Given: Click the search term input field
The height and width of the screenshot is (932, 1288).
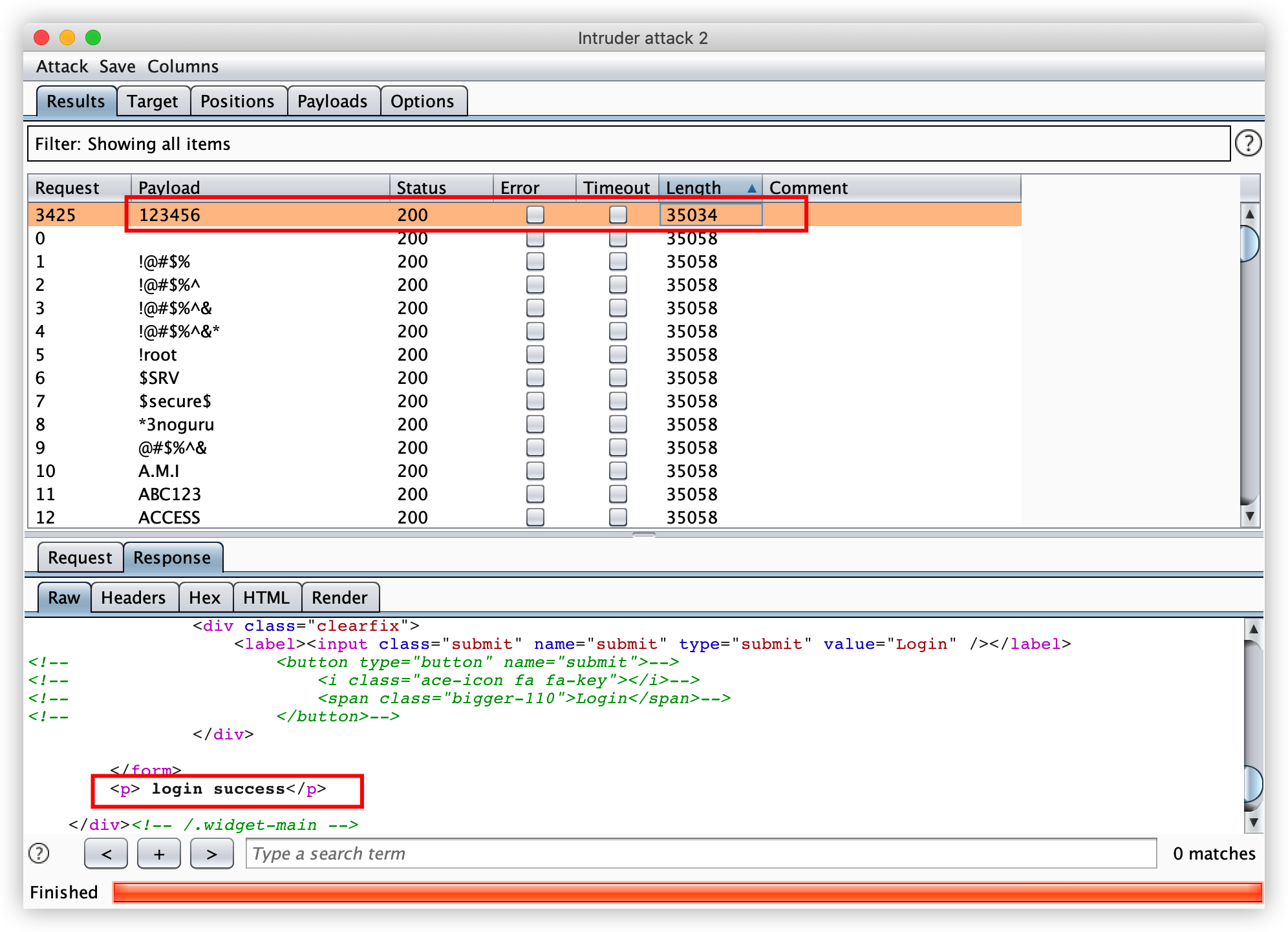Looking at the screenshot, I should 701,854.
